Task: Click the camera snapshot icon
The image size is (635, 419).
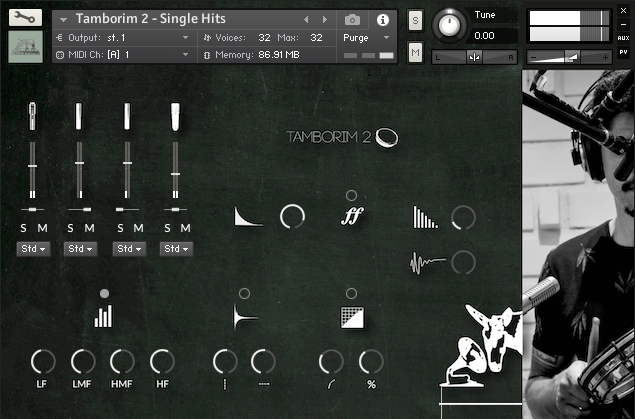Action: [352, 19]
